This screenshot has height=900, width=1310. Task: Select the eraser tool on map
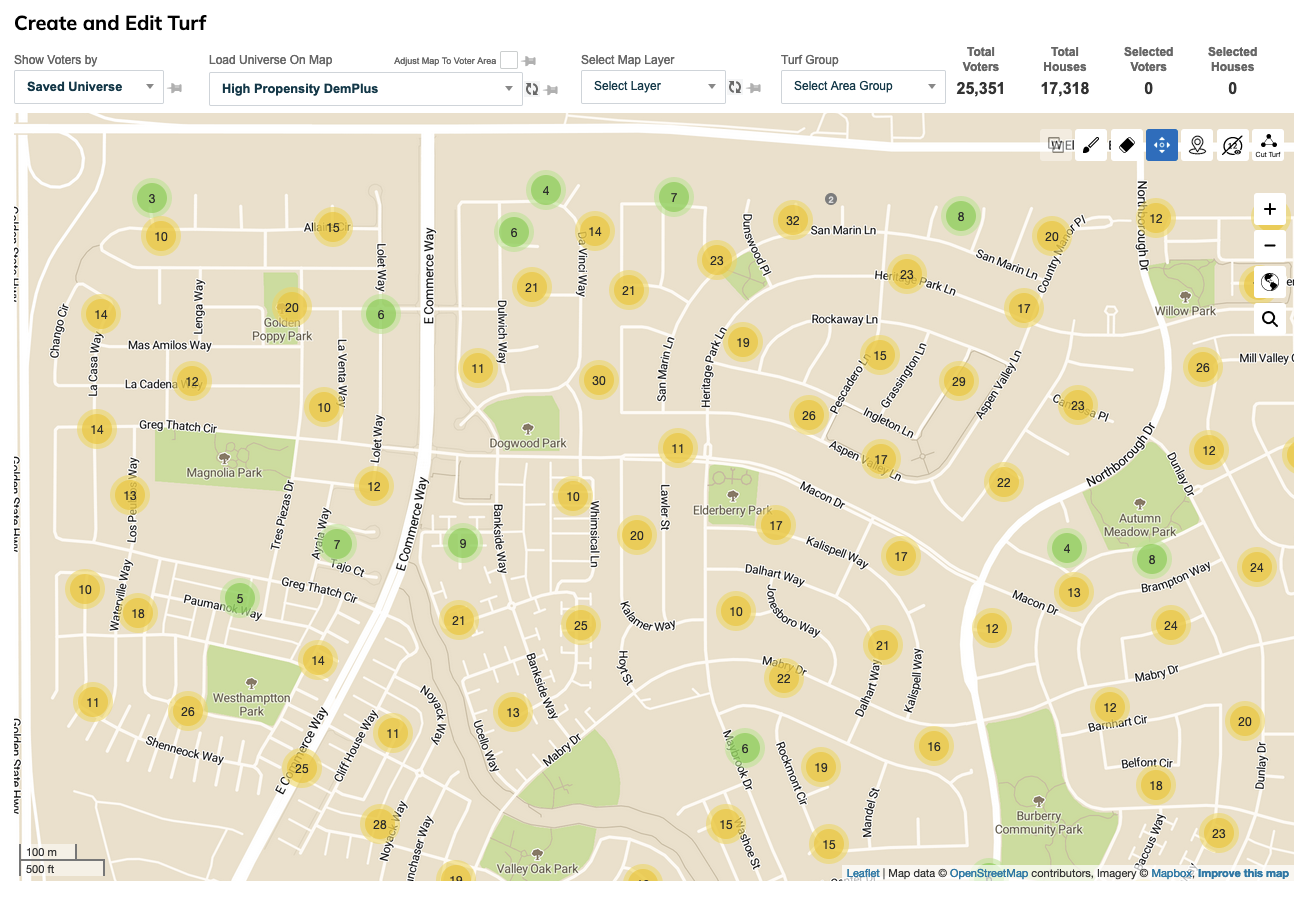click(1126, 146)
